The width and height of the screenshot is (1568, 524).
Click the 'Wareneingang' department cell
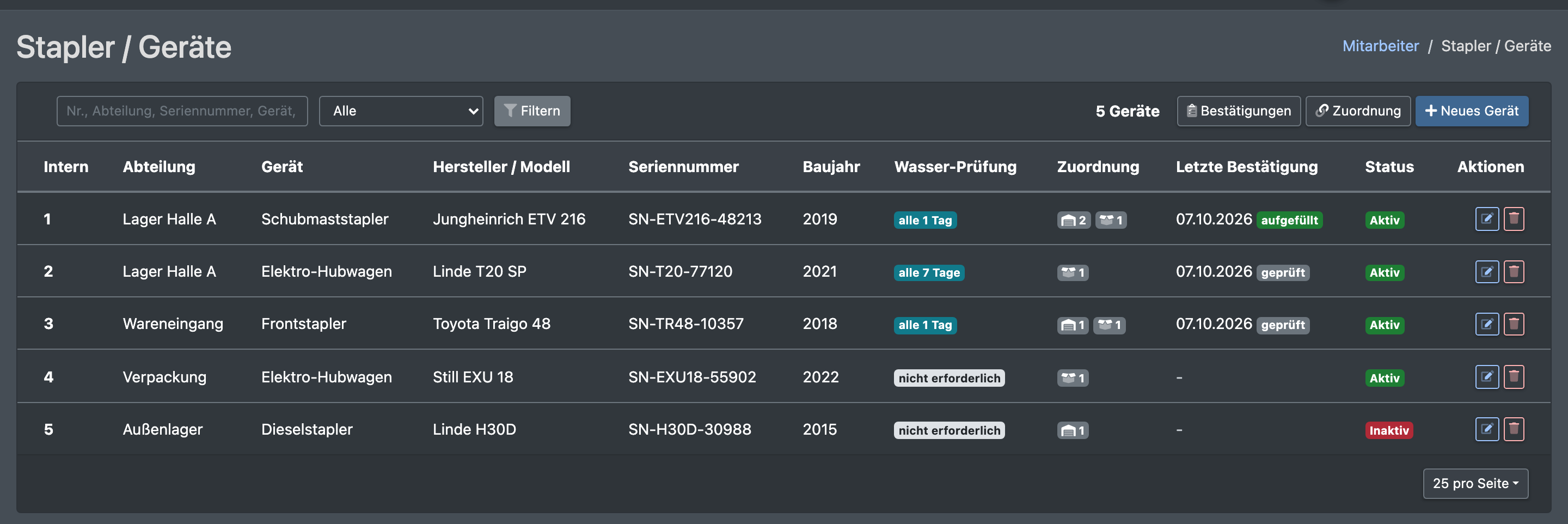tap(172, 324)
